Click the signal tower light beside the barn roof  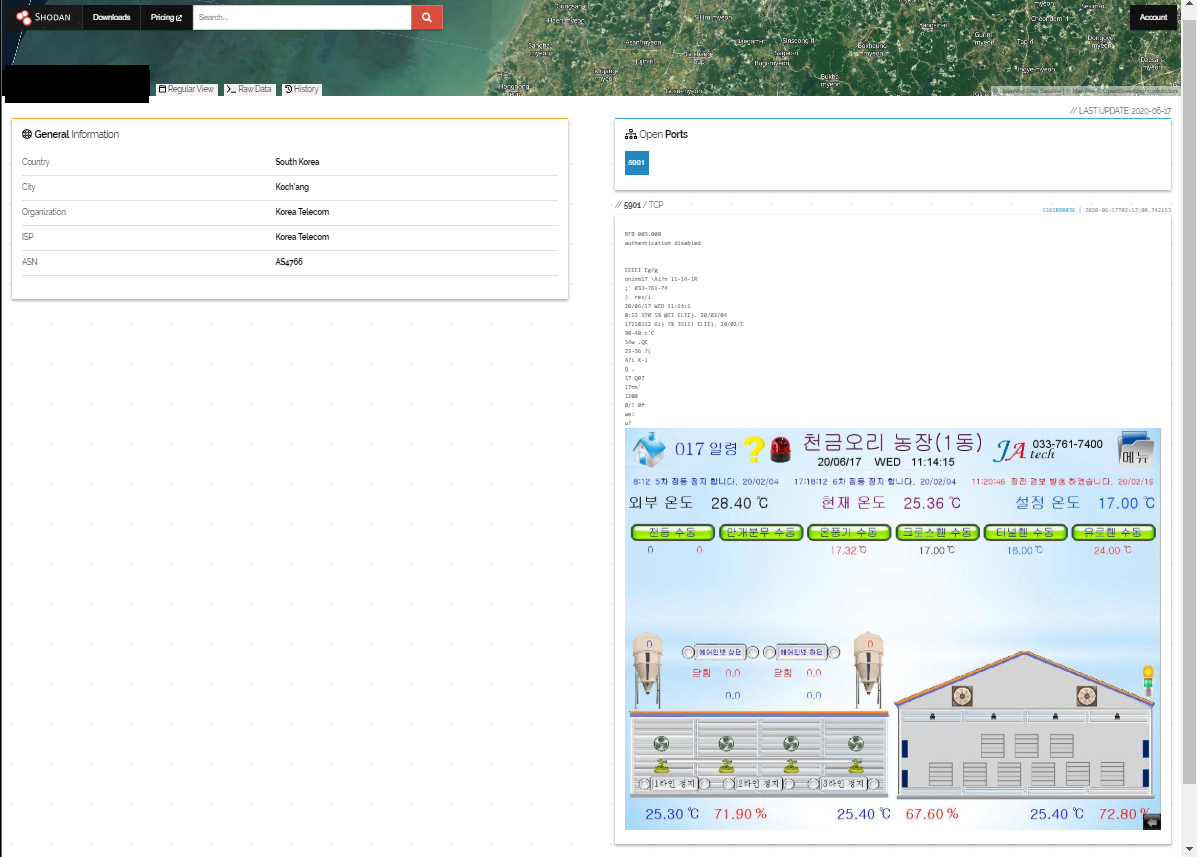pyautogui.click(x=1147, y=680)
